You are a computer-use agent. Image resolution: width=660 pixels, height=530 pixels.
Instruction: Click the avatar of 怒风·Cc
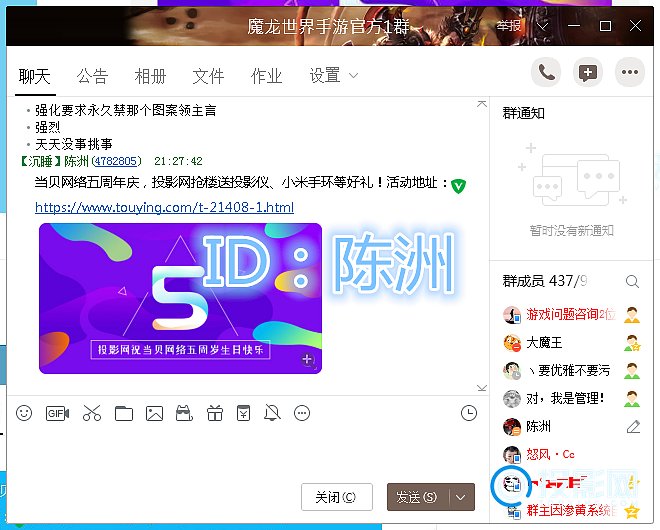(512, 455)
